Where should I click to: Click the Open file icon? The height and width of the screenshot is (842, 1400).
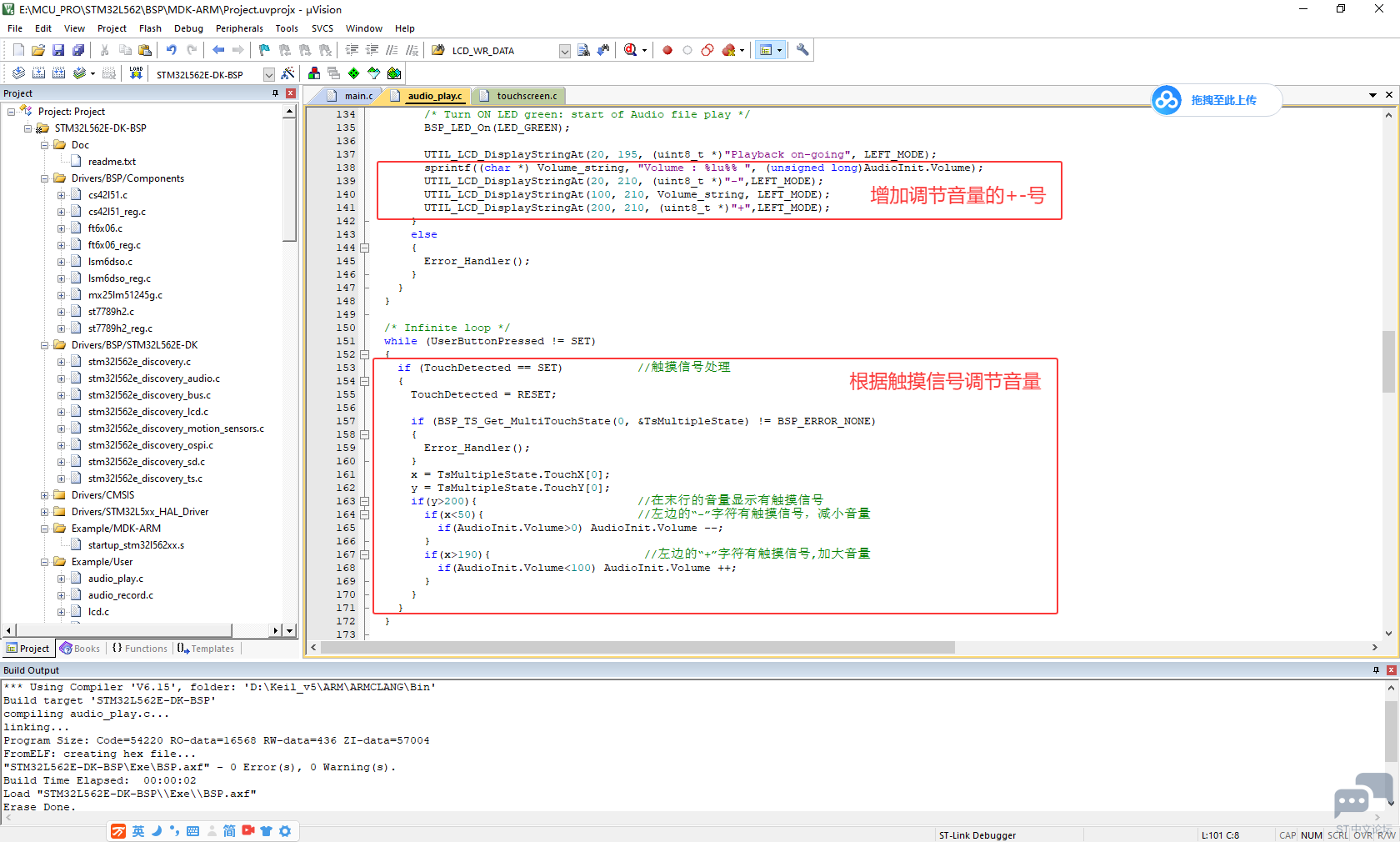38,50
